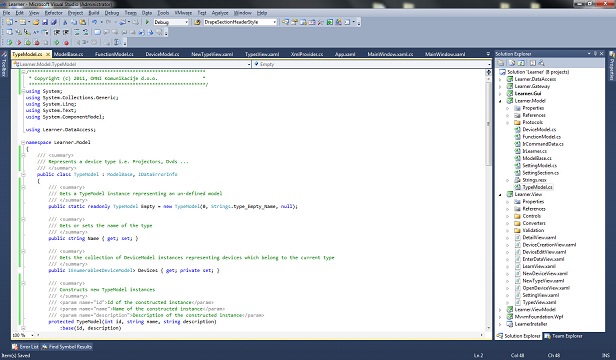Image resolution: width=616 pixels, height=360 pixels.
Task: Select LearnerInstaller project in Solution Explorer
Action: pyautogui.click(x=531, y=324)
